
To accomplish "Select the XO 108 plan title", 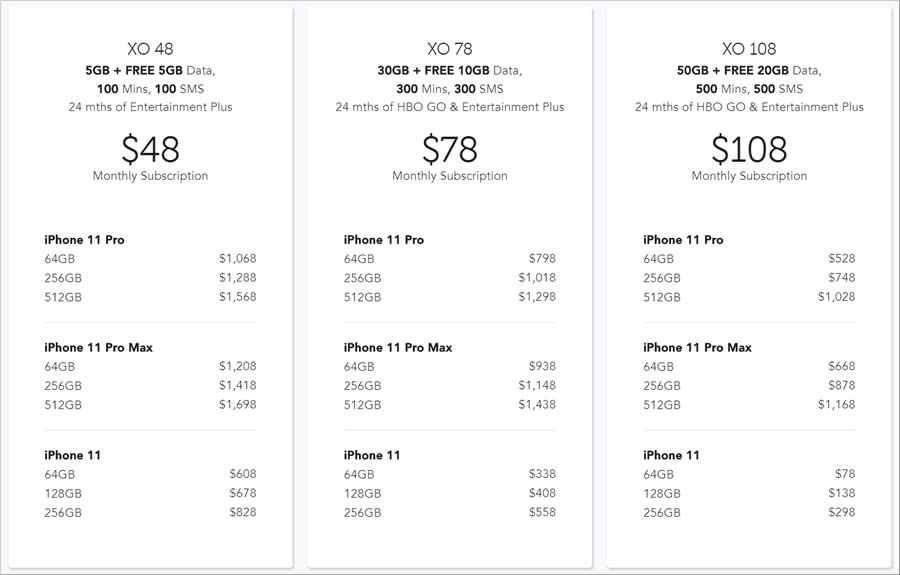I will coord(749,49).
